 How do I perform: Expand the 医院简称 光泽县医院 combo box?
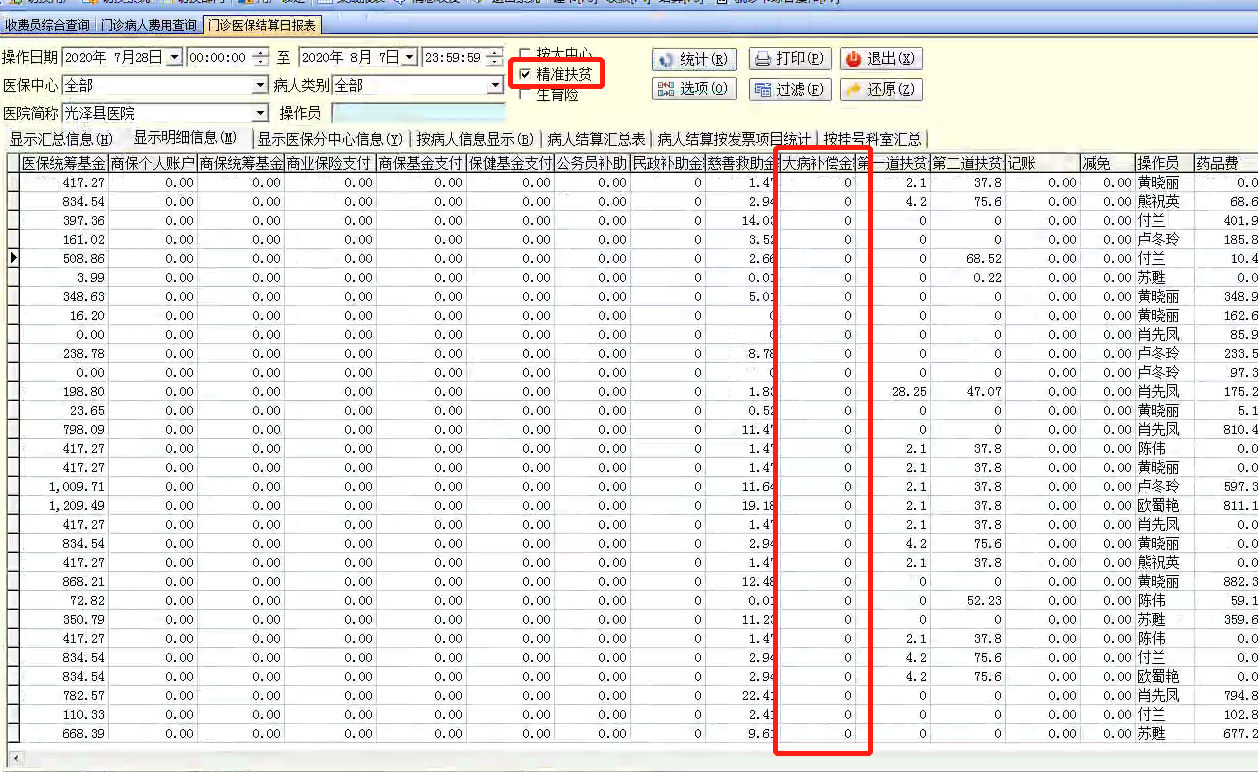coord(261,114)
